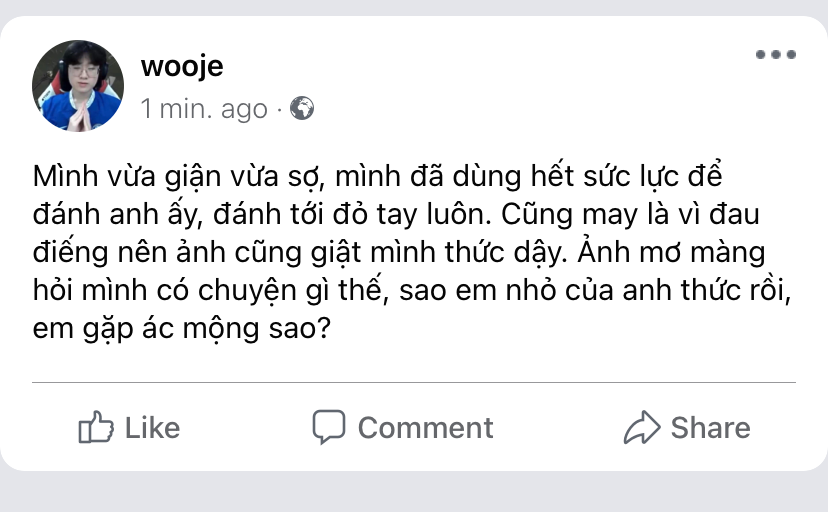This screenshot has width=828, height=512.
Task: Click the phrase "giật mình thức dậy"
Action: click(438, 252)
